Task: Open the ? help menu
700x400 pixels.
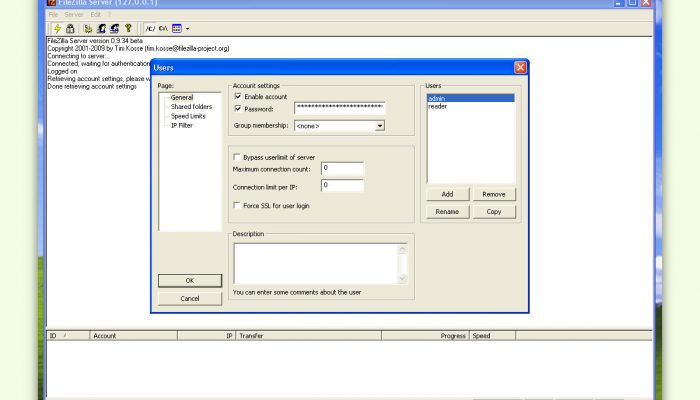Action: click(109, 15)
